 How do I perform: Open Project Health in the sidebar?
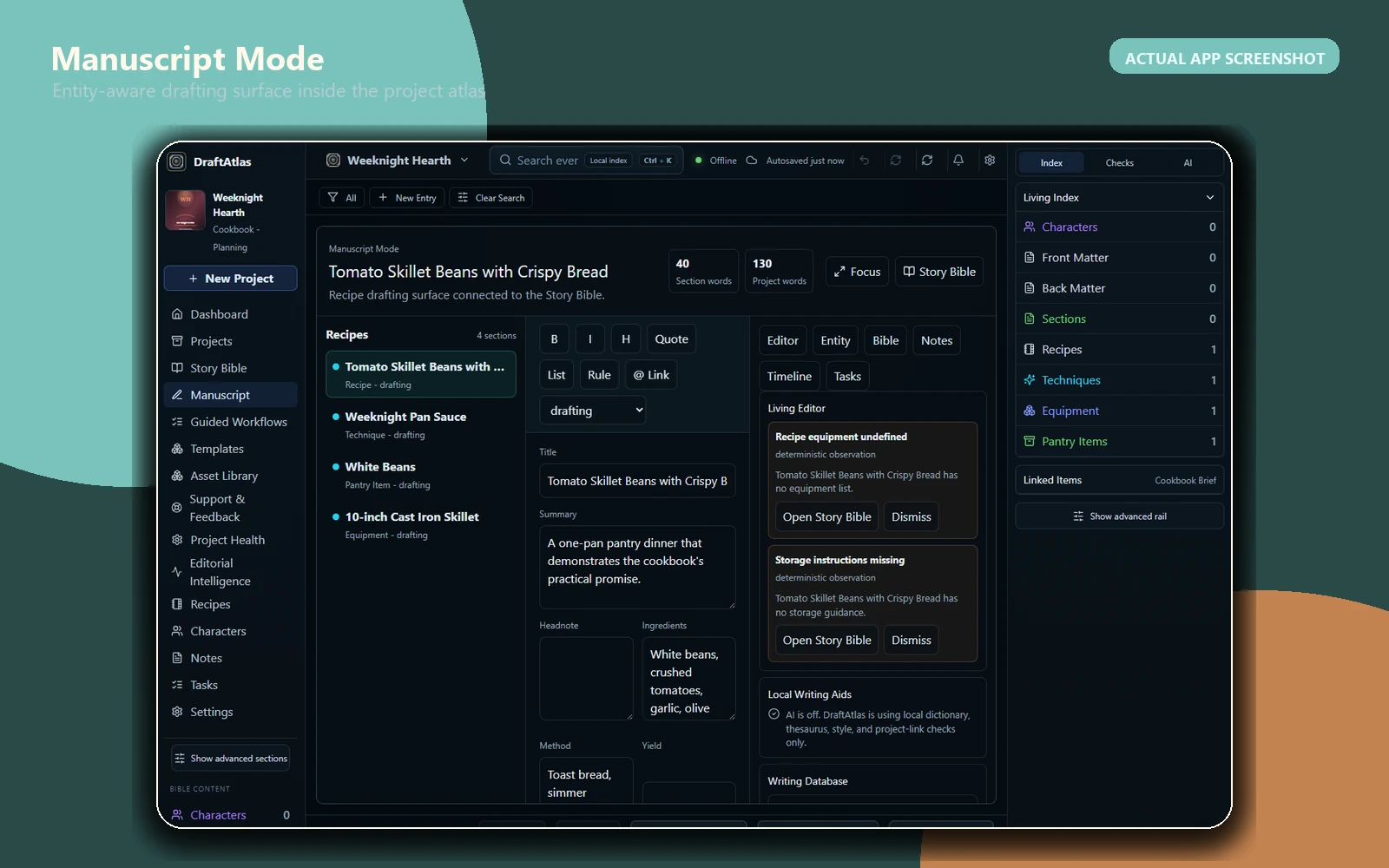231,540
